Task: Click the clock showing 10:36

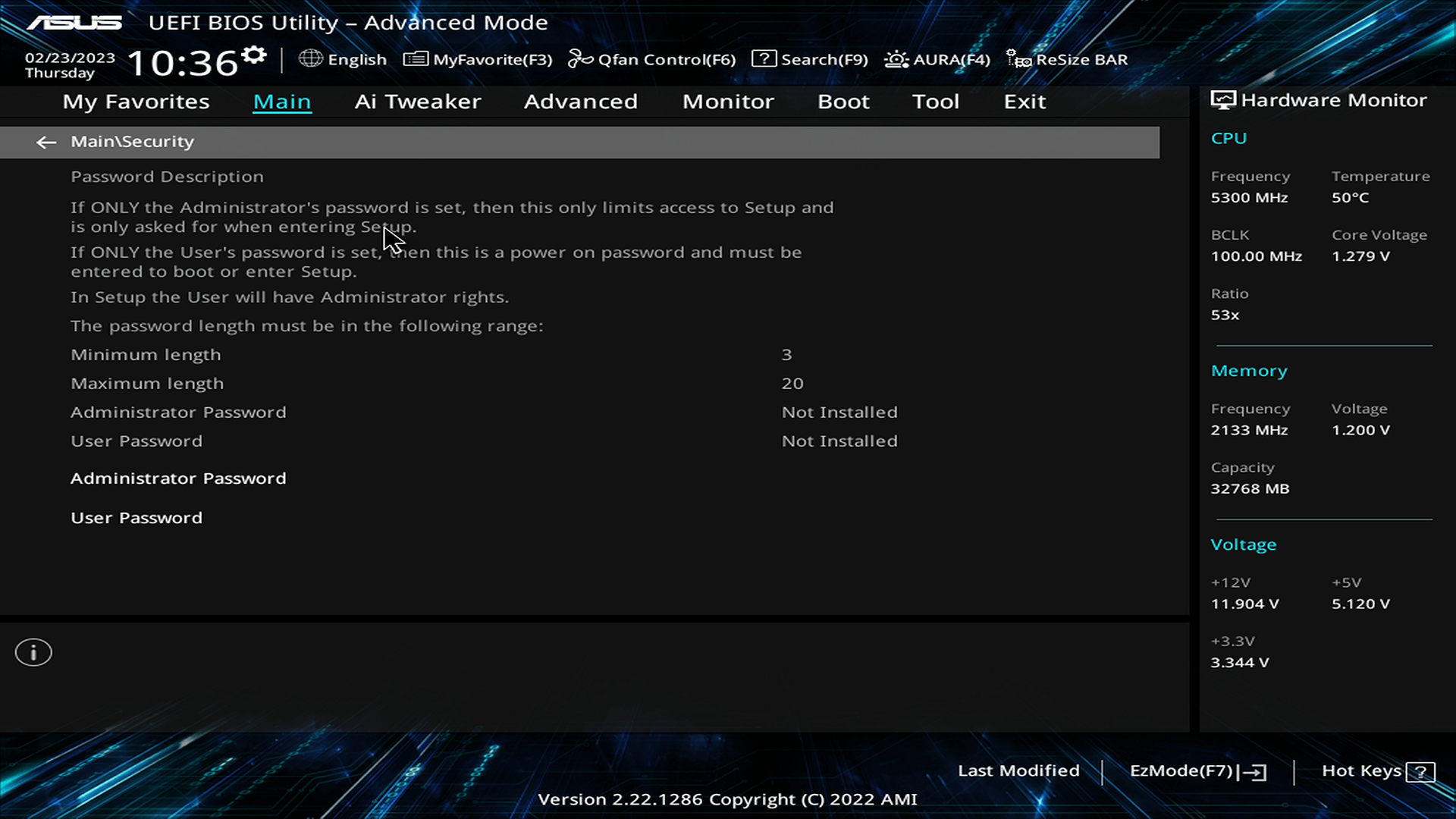Action: tap(182, 63)
